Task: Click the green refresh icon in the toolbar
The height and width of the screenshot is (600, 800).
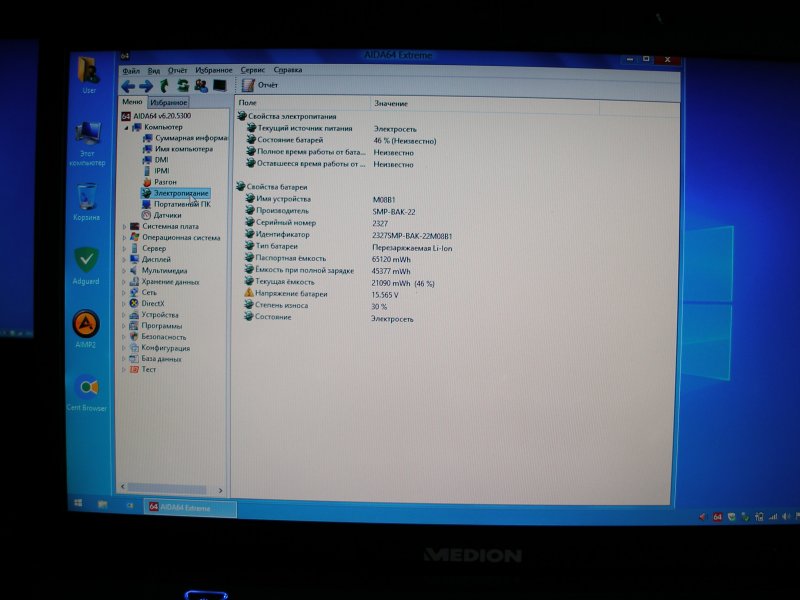Action: [x=183, y=85]
